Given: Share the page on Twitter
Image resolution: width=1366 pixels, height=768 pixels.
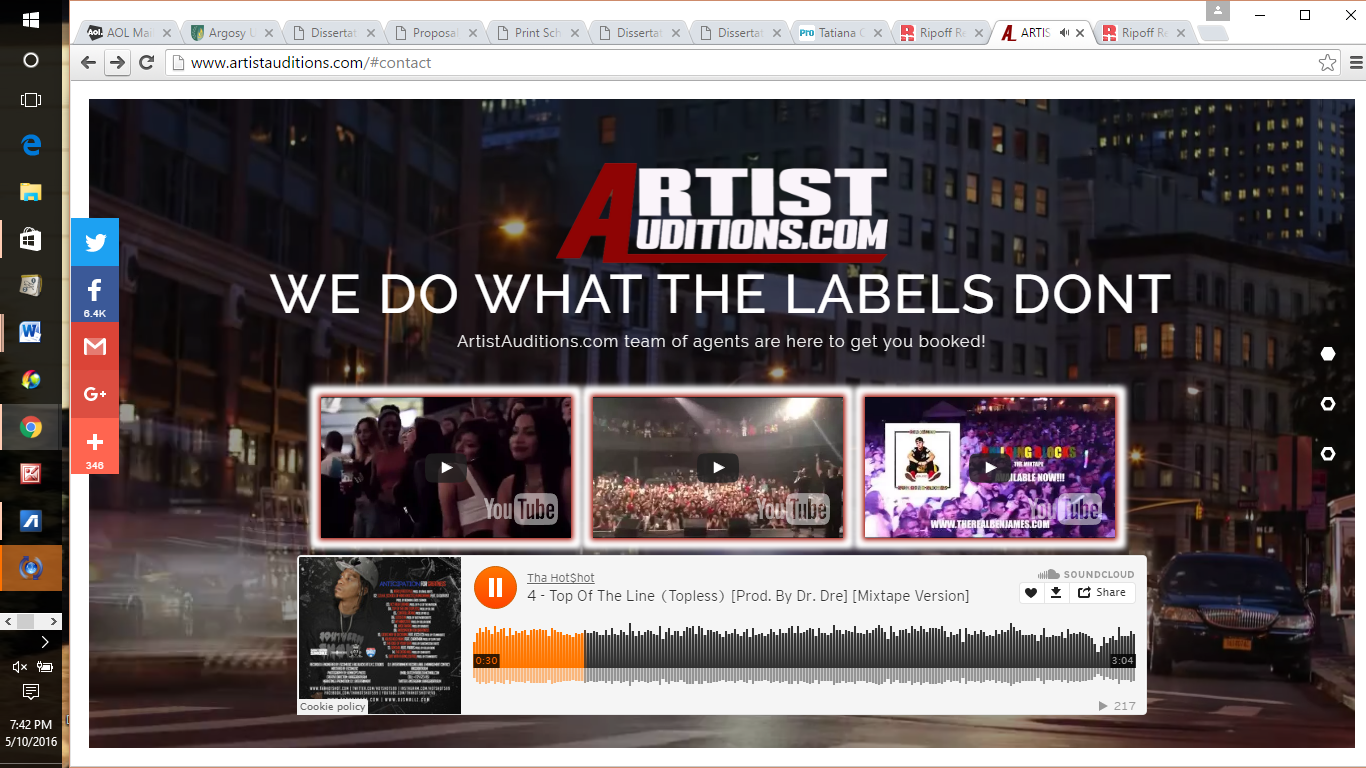Looking at the screenshot, I should pyautogui.click(x=95, y=242).
